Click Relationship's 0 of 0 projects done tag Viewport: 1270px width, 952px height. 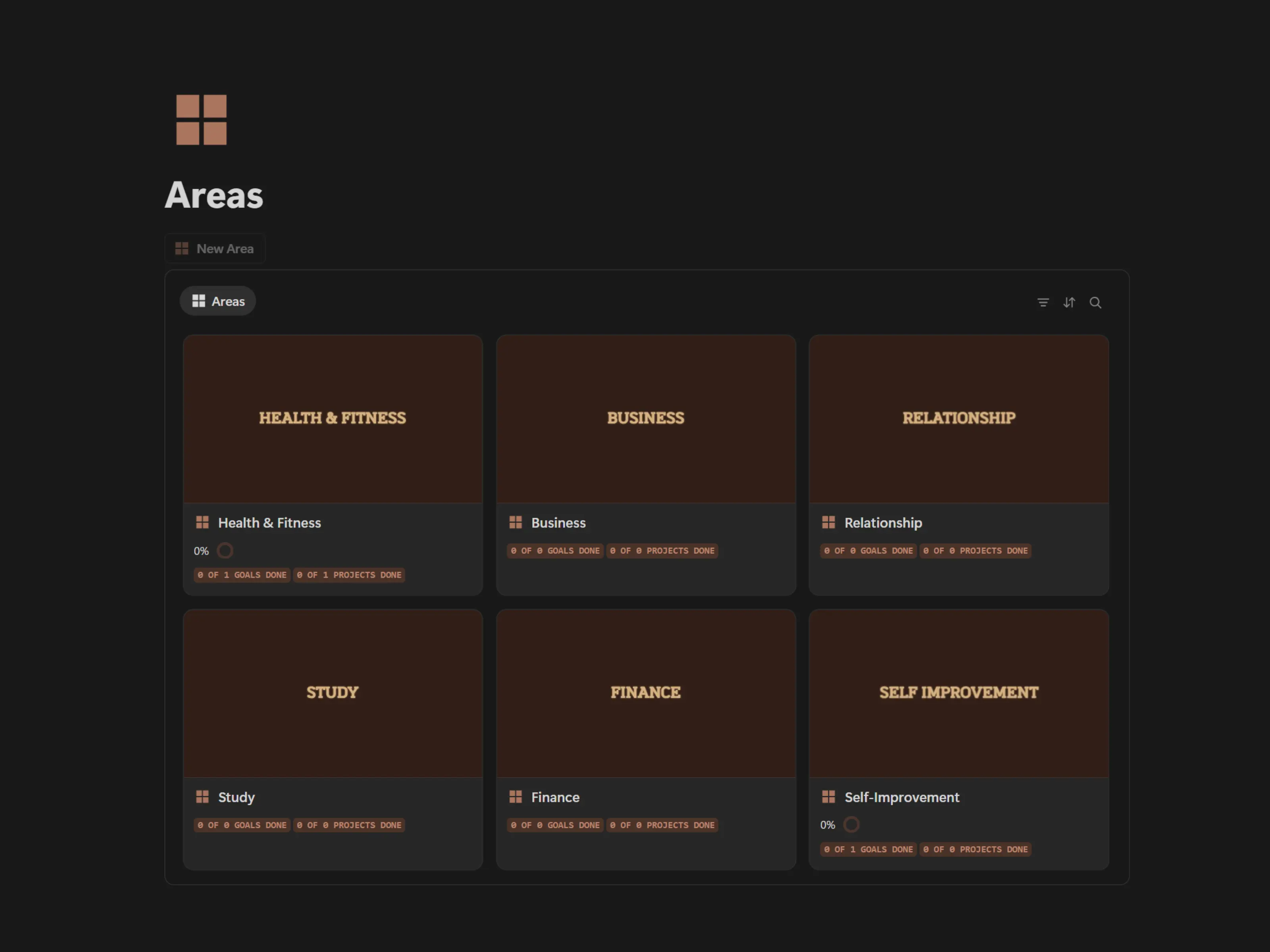click(975, 551)
